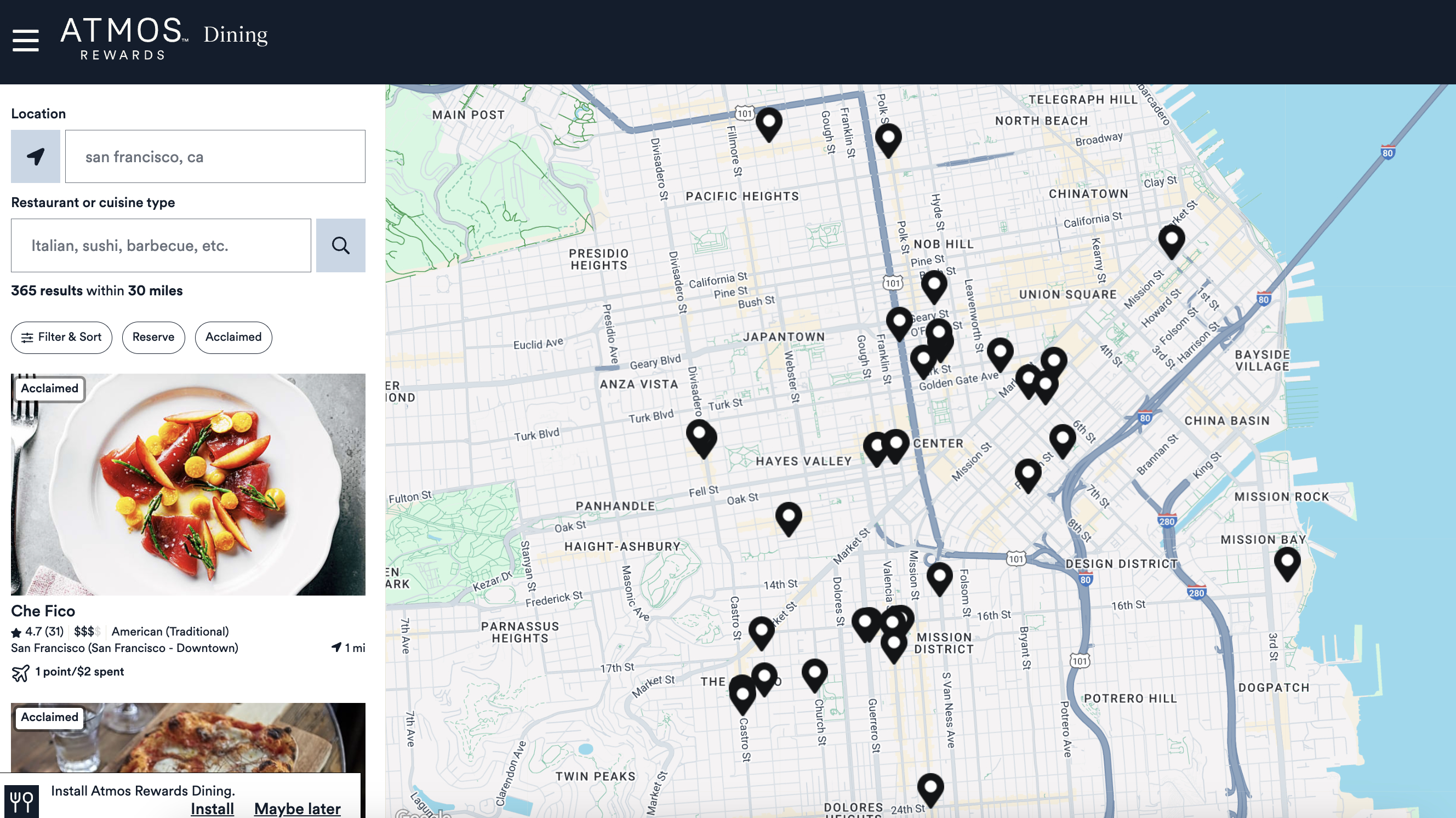This screenshot has width=1456, height=818.
Task: Select map pin near 6th St and Brannan
Action: click(1063, 442)
